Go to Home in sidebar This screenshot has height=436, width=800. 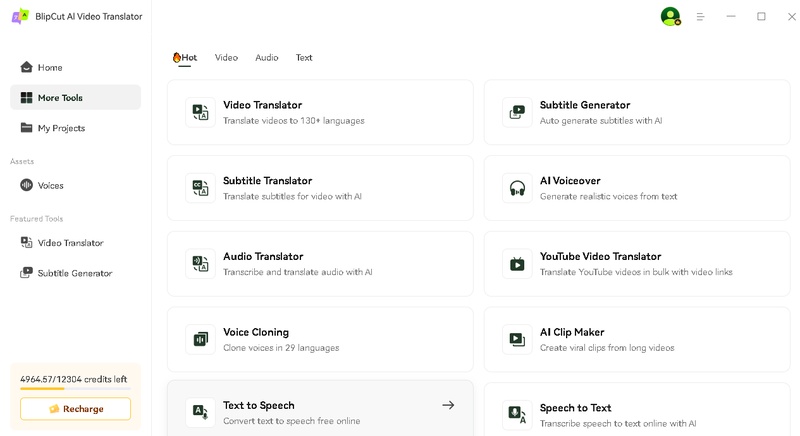(76, 67)
